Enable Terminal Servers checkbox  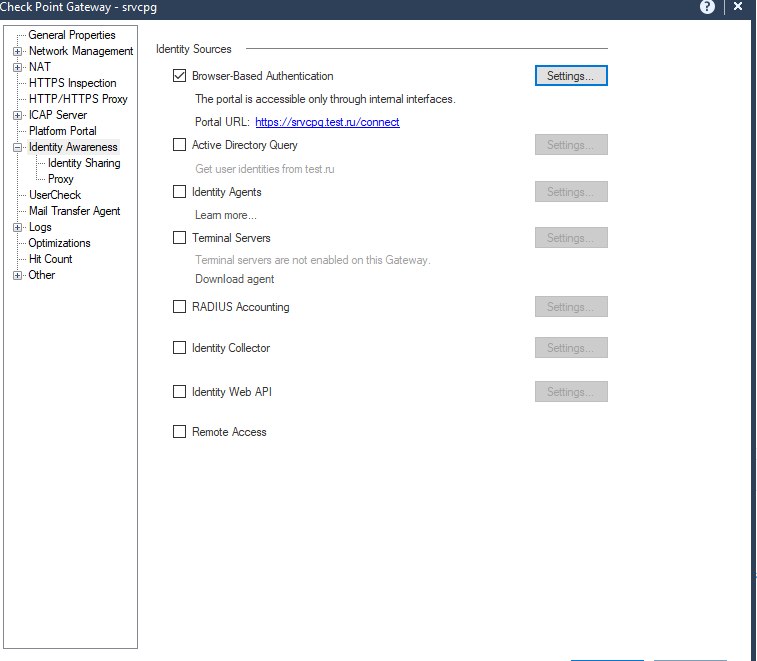179,238
